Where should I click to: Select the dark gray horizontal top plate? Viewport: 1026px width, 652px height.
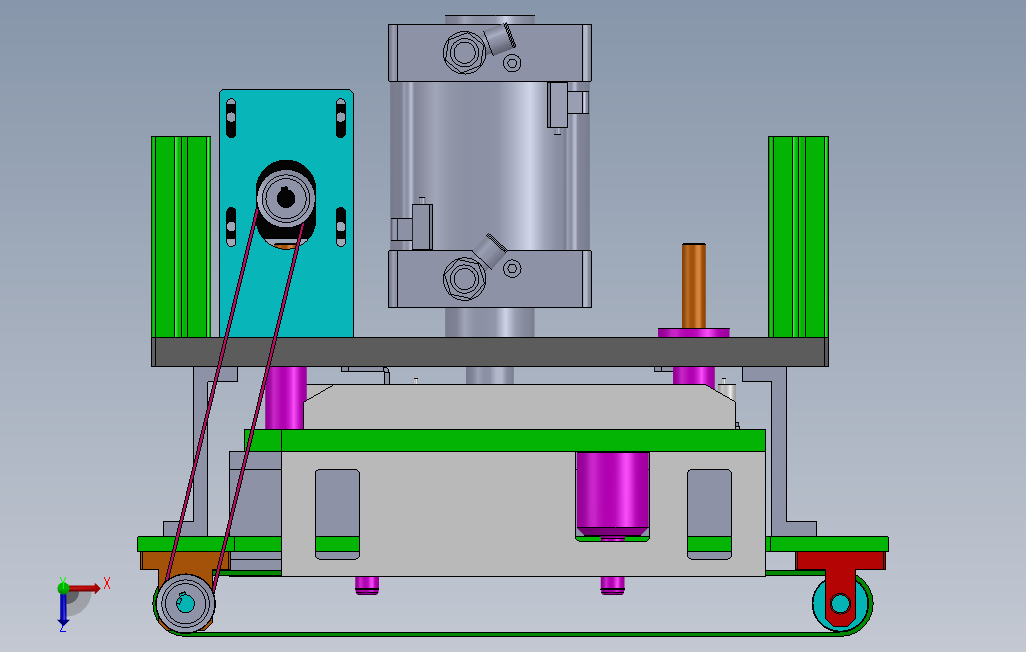coord(489,352)
